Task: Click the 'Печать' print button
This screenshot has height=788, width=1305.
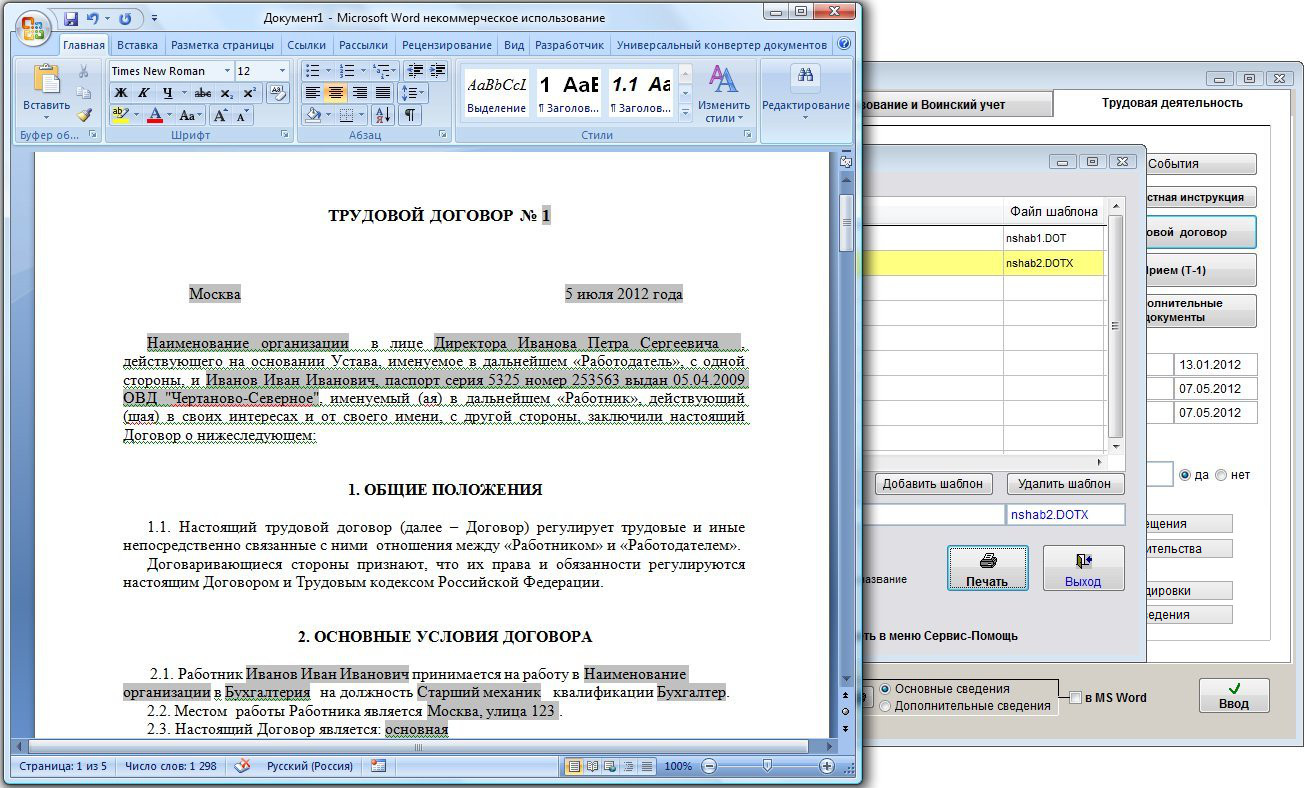Action: coord(987,568)
